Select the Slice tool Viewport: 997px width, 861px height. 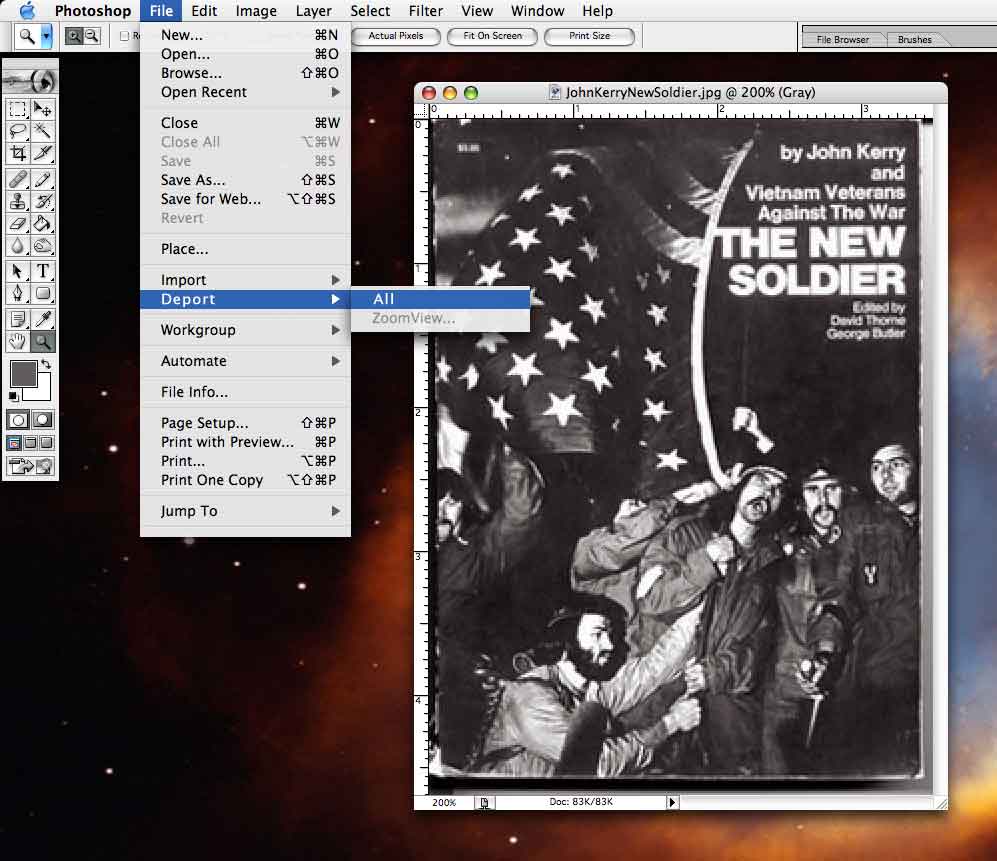pos(43,153)
